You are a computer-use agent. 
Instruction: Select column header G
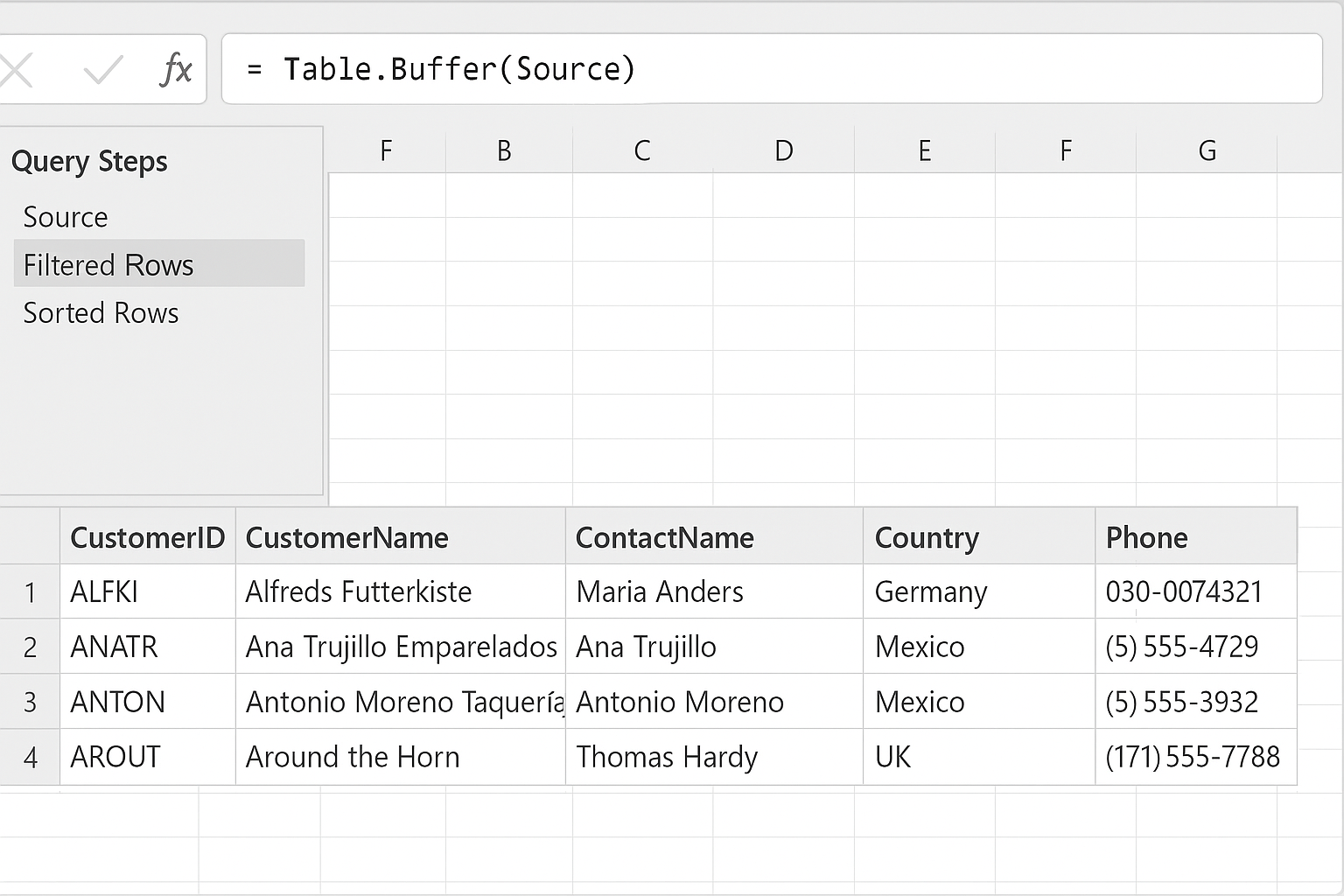pos(1207,150)
